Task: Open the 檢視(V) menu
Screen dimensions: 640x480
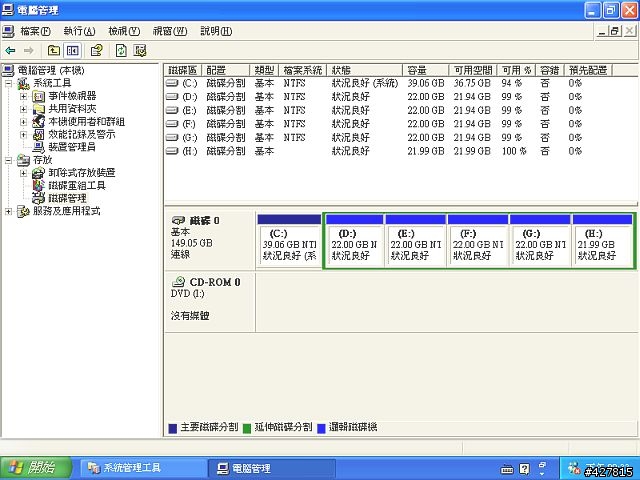Action: tap(124, 31)
